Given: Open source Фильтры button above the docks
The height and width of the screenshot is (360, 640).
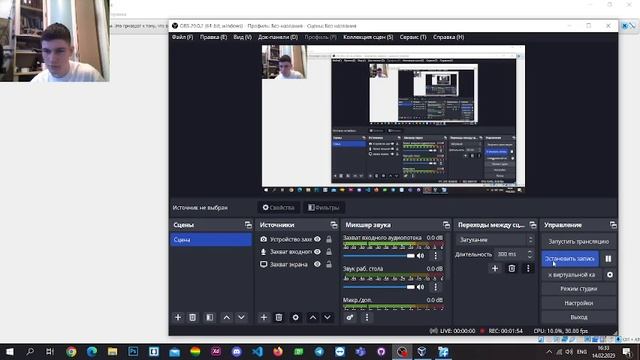Looking at the screenshot, I should (324, 208).
